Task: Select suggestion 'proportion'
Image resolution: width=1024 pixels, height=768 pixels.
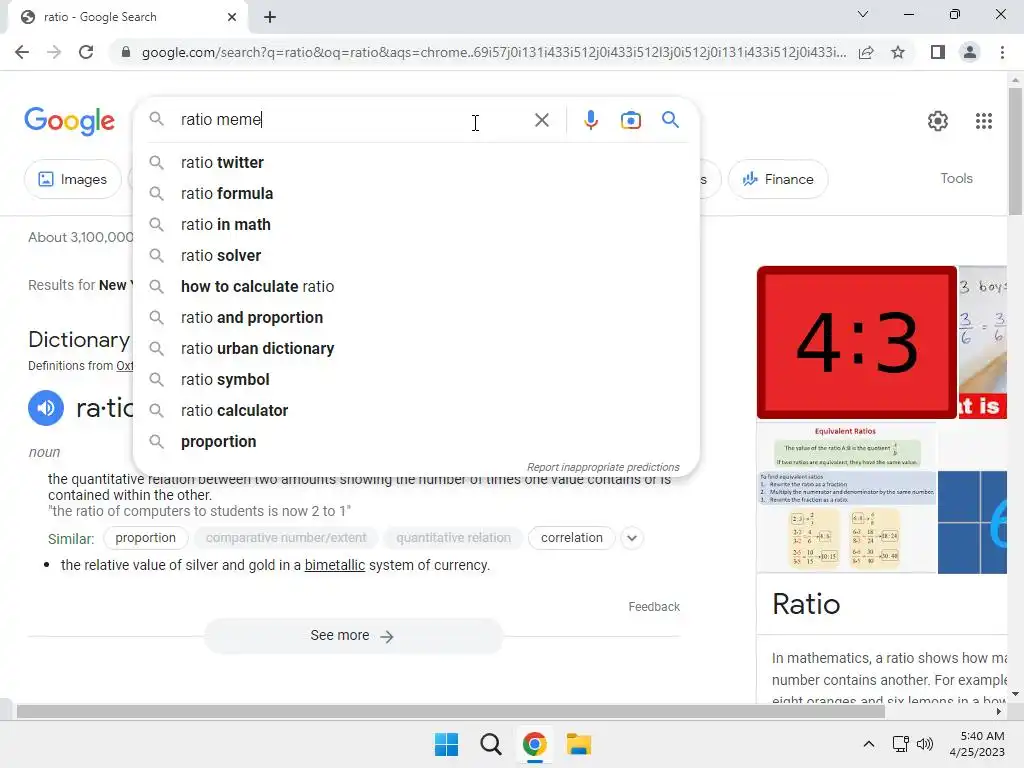Action: pos(416,441)
